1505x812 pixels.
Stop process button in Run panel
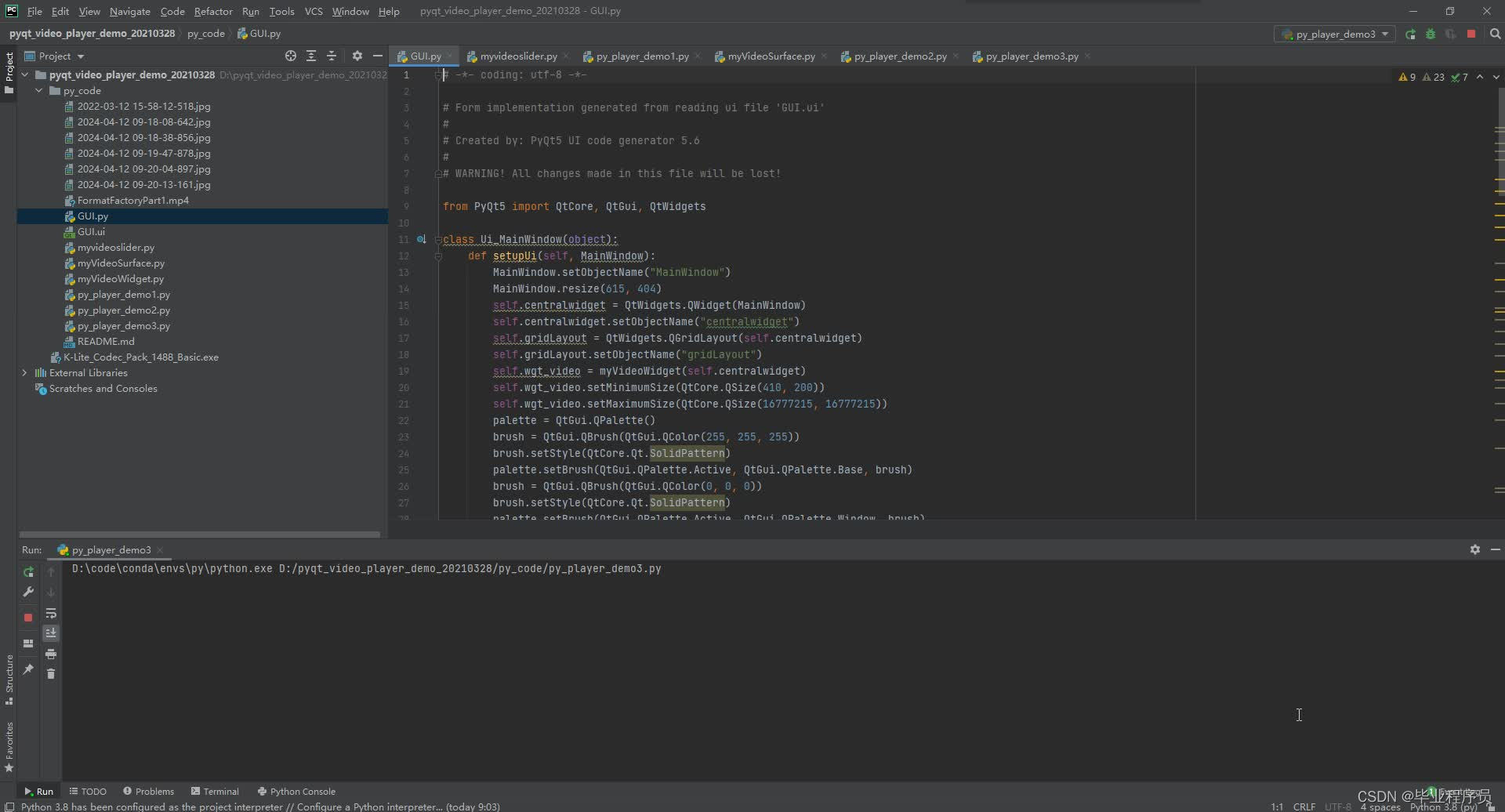pos(28,617)
